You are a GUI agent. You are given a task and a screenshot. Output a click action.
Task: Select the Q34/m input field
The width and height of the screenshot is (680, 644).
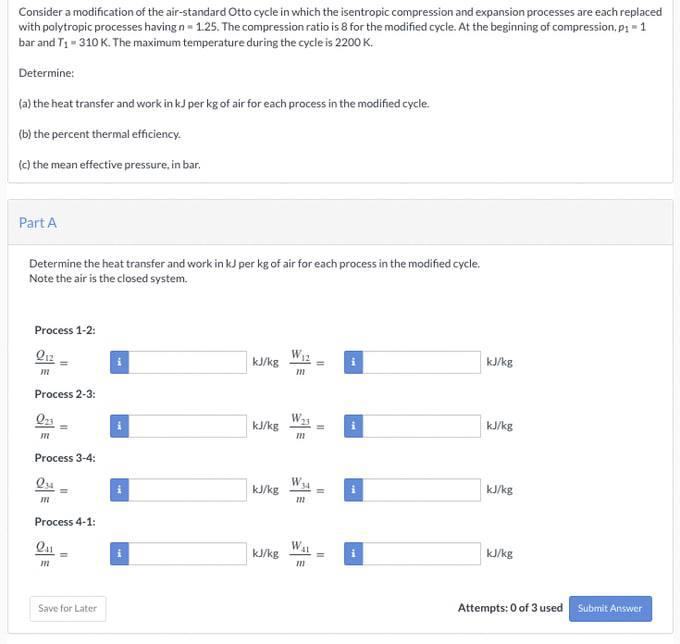click(188, 490)
